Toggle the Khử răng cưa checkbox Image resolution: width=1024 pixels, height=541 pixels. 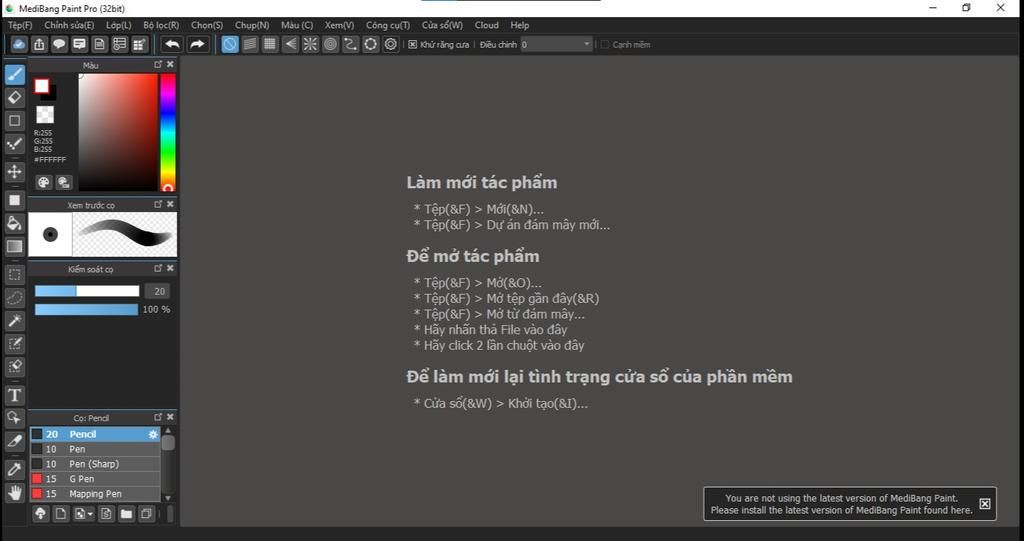coord(413,44)
